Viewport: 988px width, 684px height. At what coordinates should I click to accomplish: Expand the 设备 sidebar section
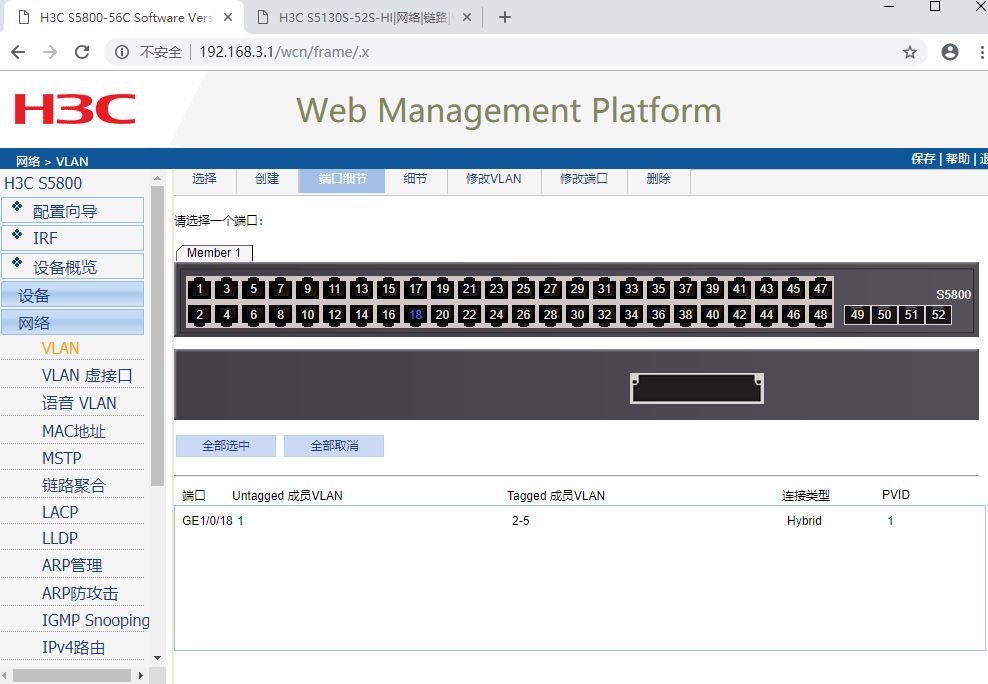72,295
